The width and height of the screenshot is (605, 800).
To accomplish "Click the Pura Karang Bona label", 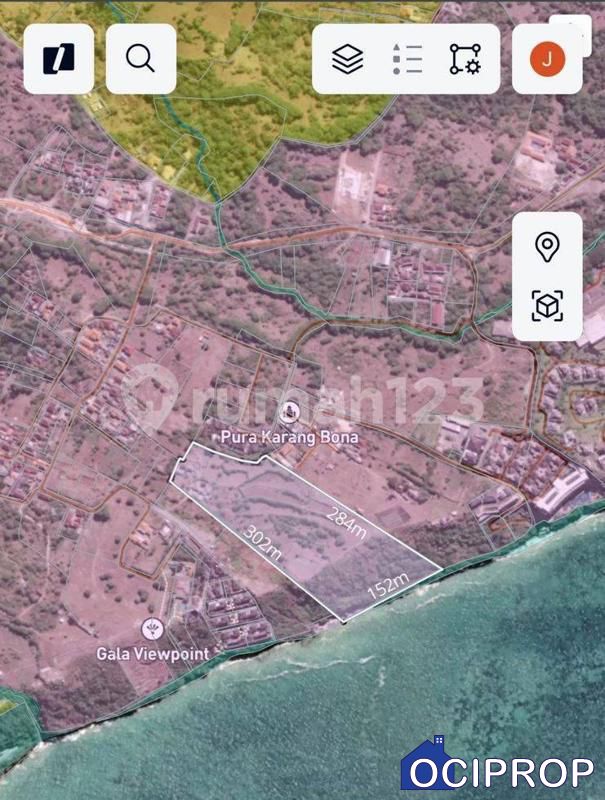I will coord(292,437).
